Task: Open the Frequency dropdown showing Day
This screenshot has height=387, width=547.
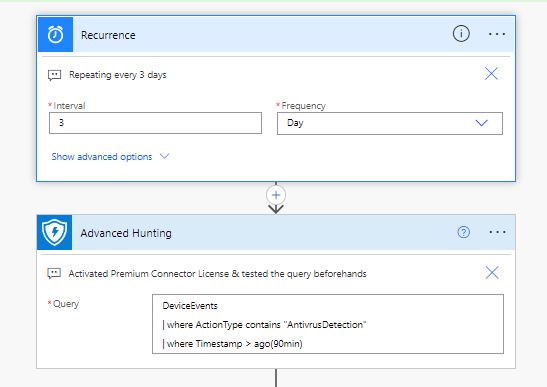Action: pyautogui.click(x=390, y=123)
